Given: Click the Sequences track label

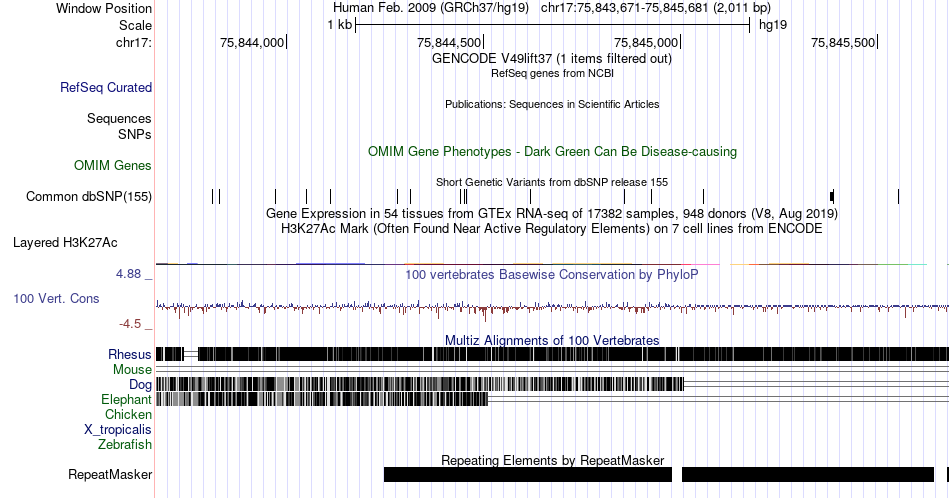Looking at the screenshot, I should click(x=119, y=118).
